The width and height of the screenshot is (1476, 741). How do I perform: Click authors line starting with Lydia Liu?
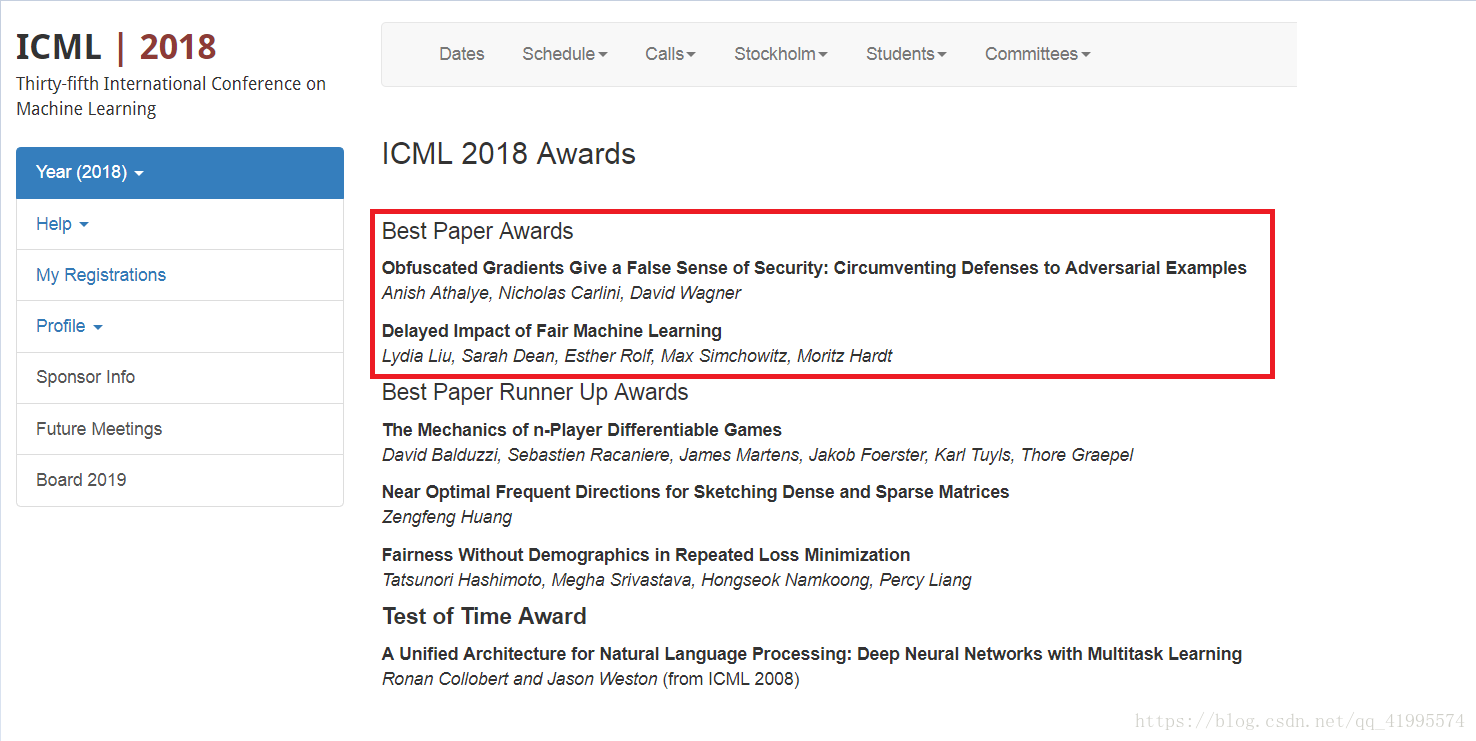point(637,356)
